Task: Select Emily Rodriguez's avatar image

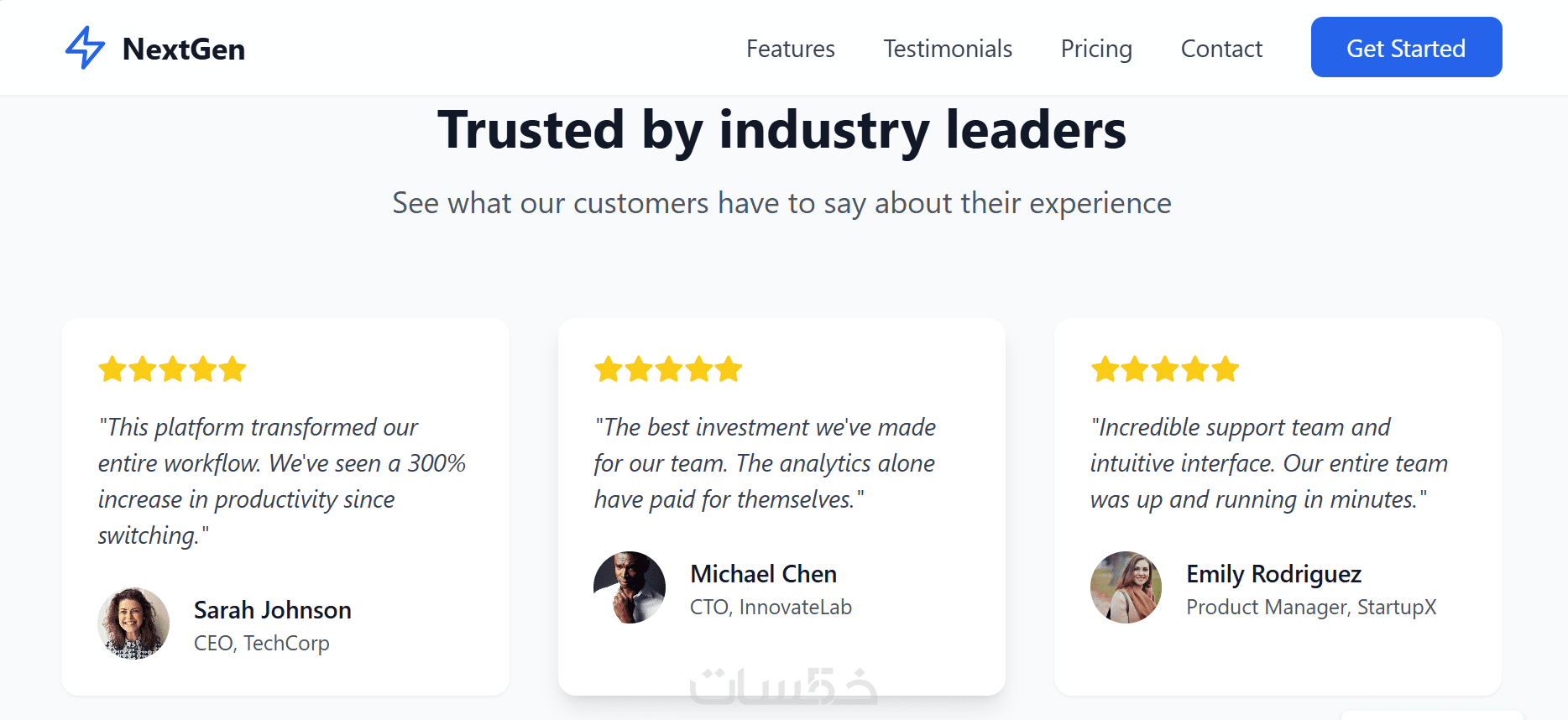Action: pyautogui.click(x=1126, y=587)
